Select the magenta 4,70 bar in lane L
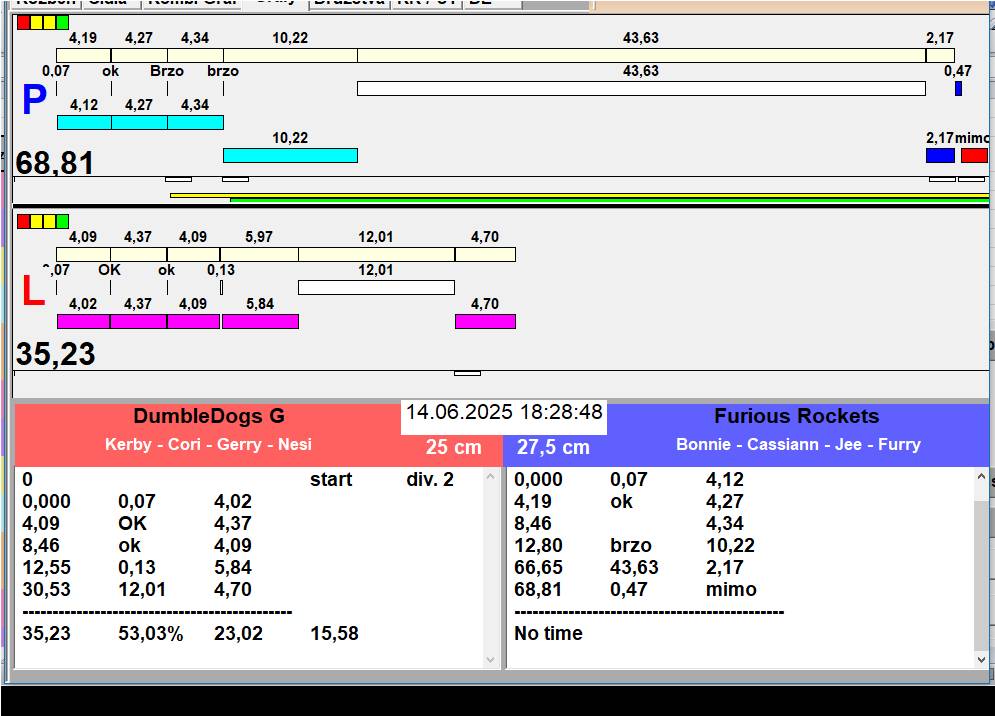Image resolution: width=995 pixels, height=716 pixels. [x=485, y=321]
